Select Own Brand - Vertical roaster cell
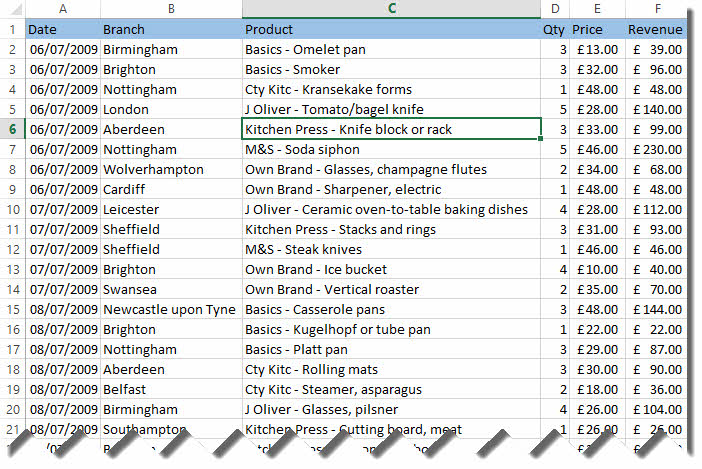The image size is (702, 469). [391, 290]
